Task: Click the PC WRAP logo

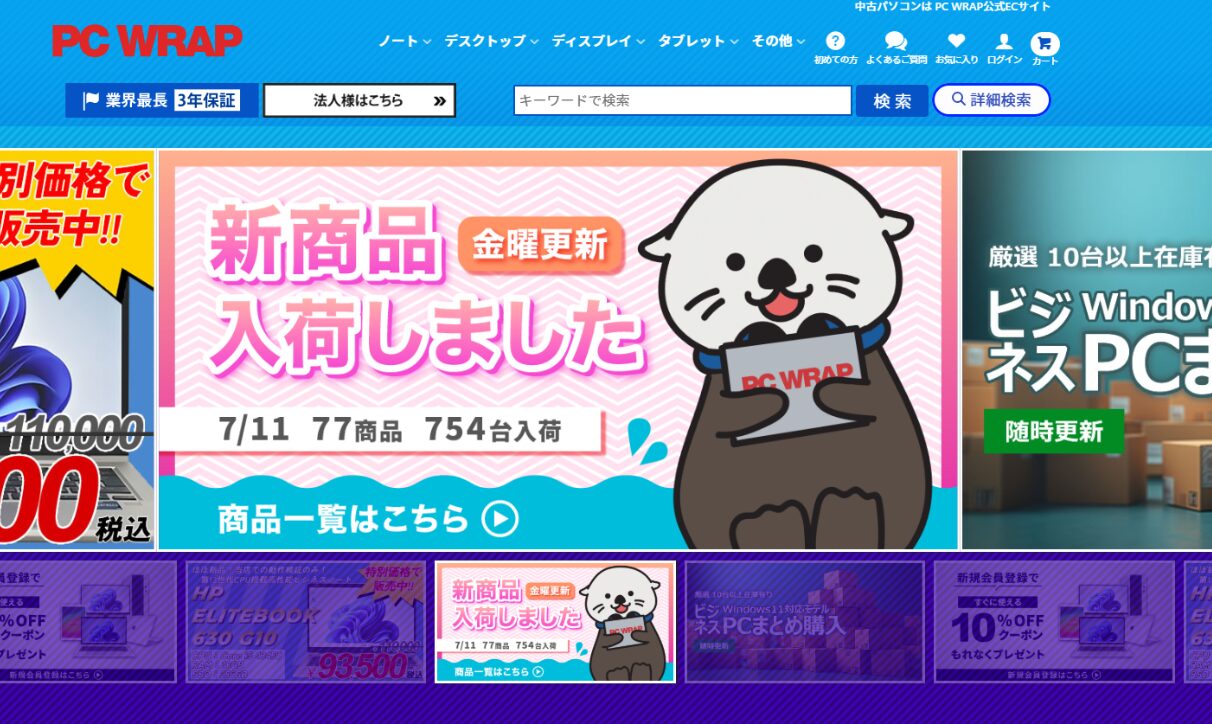Action: click(x=147, y=41)
